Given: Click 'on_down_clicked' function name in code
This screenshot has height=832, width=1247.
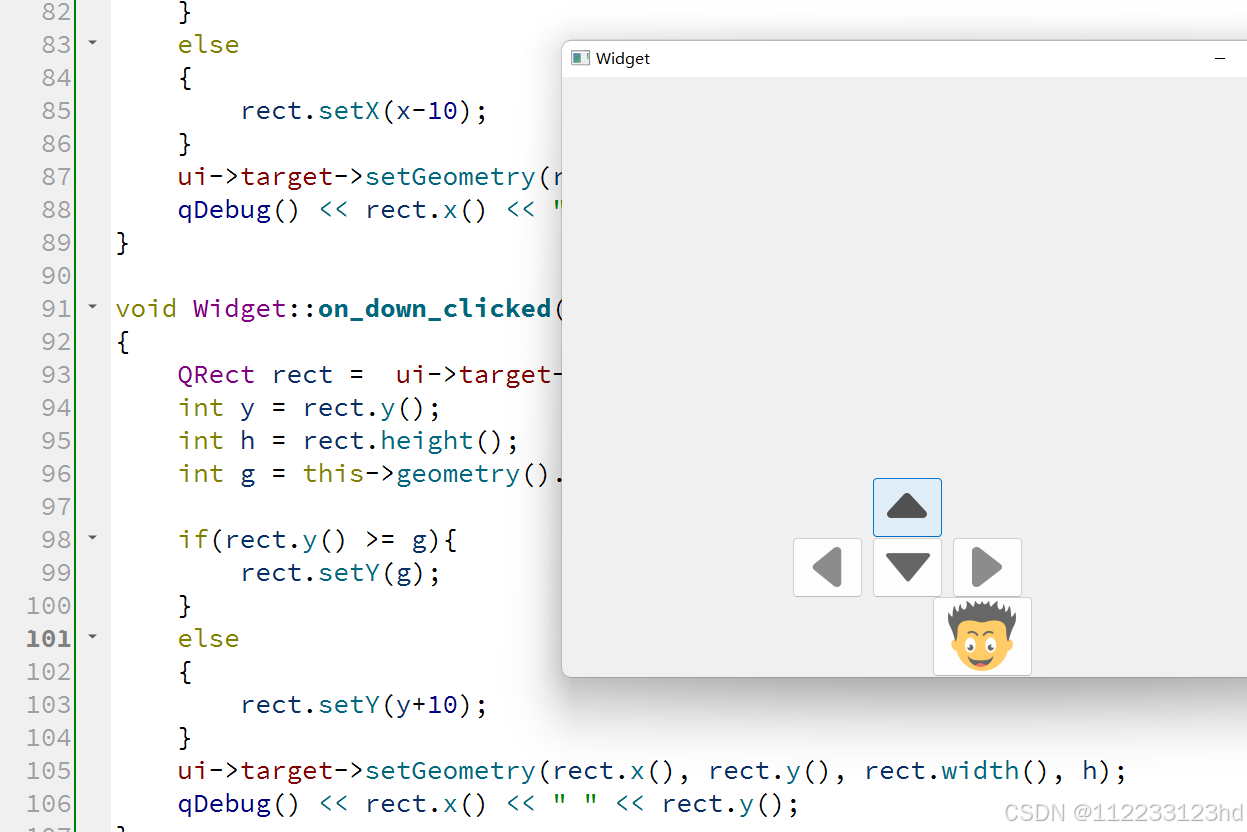Looking at the screenshot, I should click(x=435, y=308).
